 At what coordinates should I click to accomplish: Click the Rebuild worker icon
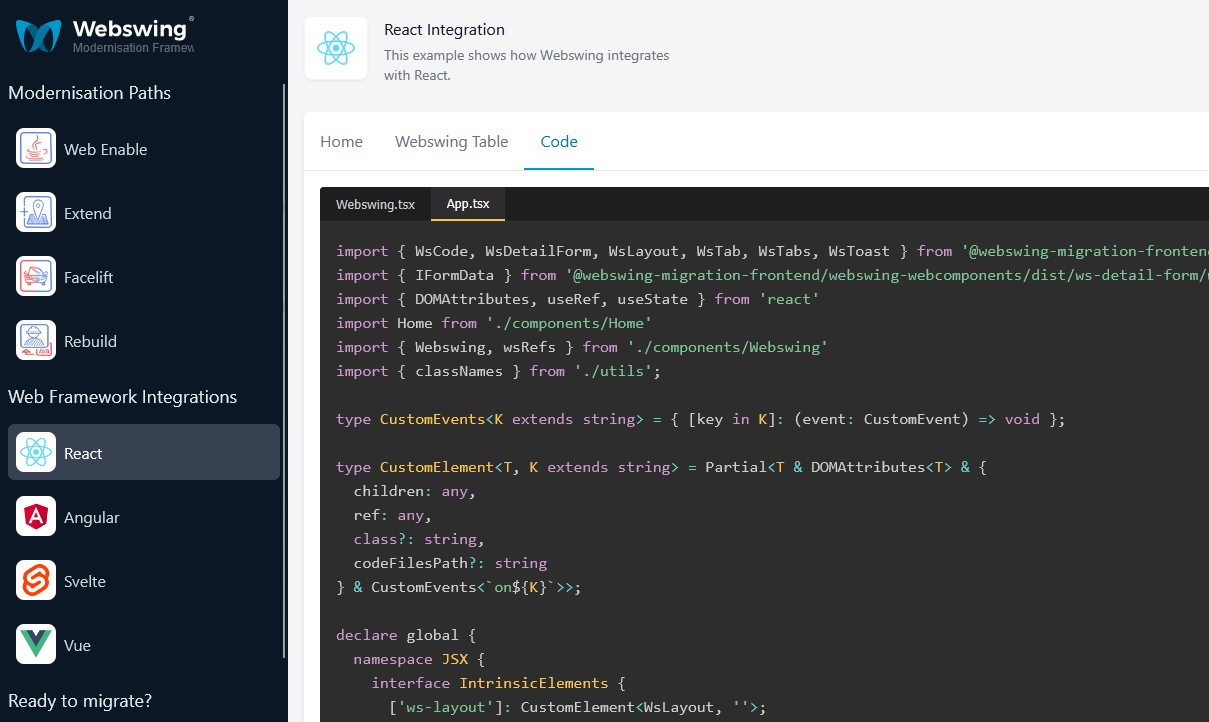36,341
